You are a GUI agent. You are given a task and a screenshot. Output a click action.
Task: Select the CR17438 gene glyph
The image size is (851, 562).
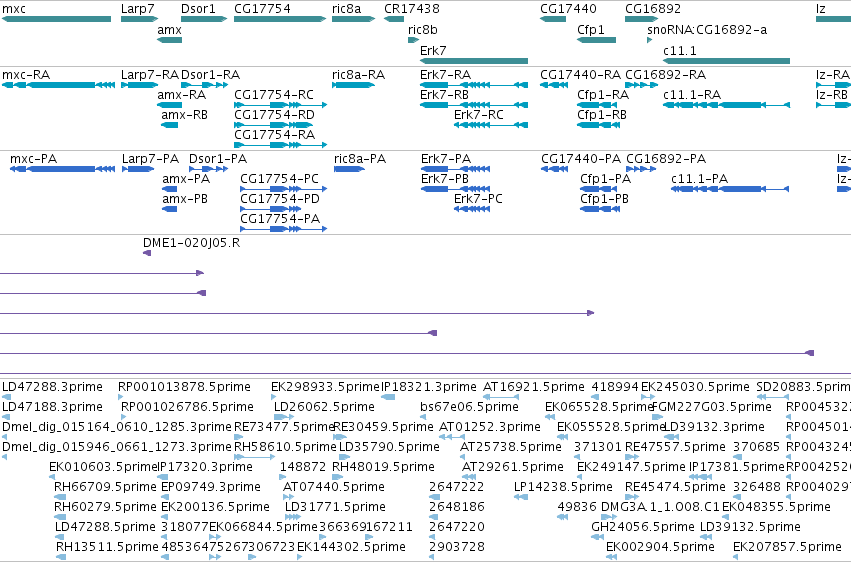394,19
